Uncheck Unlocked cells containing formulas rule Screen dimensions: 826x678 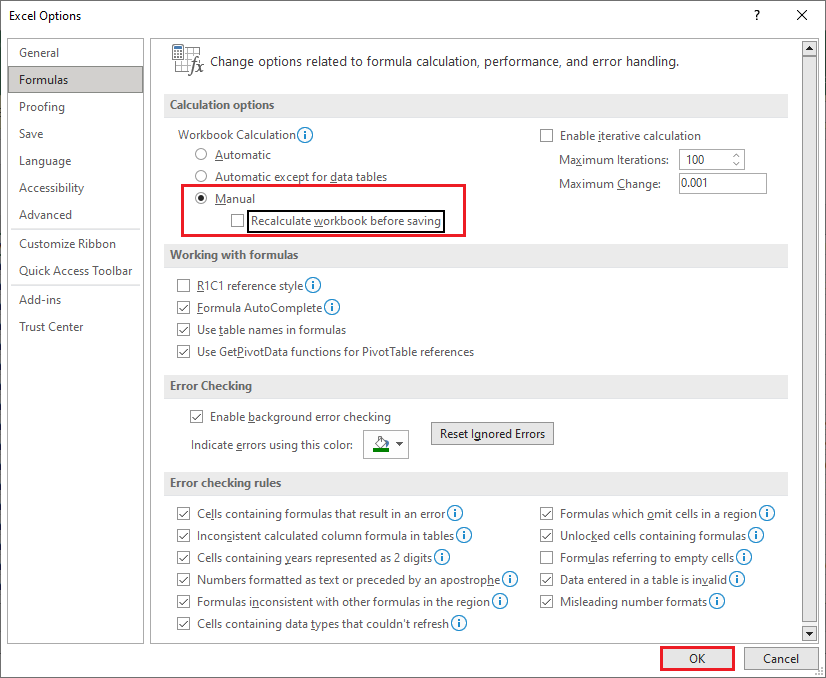coord(546,536)
